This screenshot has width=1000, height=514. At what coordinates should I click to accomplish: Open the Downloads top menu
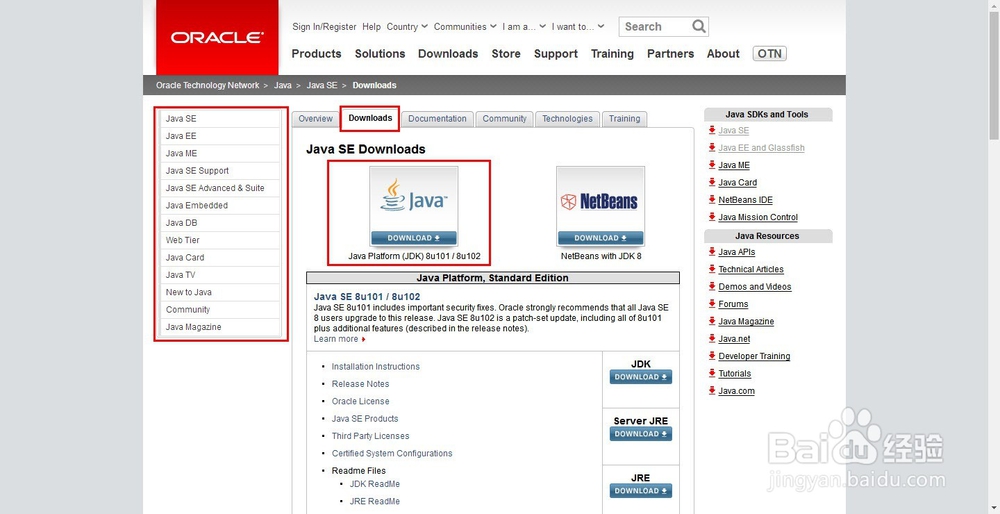pos(448,54)
